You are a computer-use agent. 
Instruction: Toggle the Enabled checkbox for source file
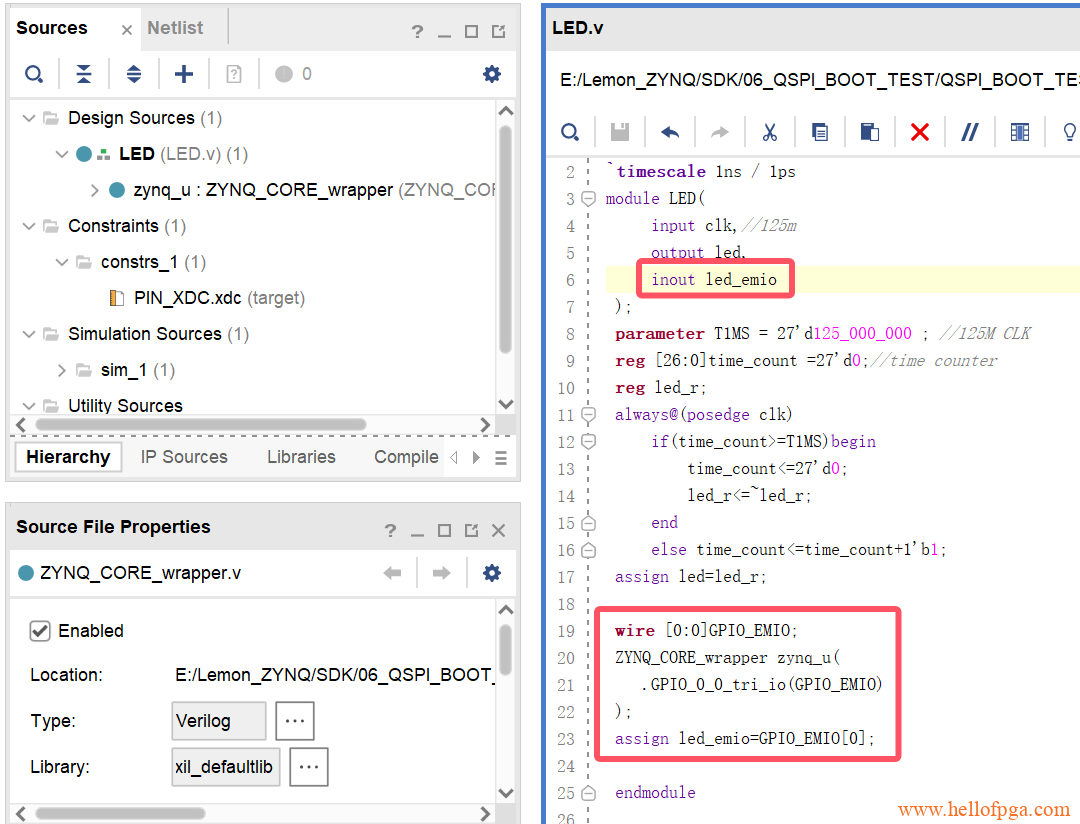pyautogui.click(x=40, y=631)
